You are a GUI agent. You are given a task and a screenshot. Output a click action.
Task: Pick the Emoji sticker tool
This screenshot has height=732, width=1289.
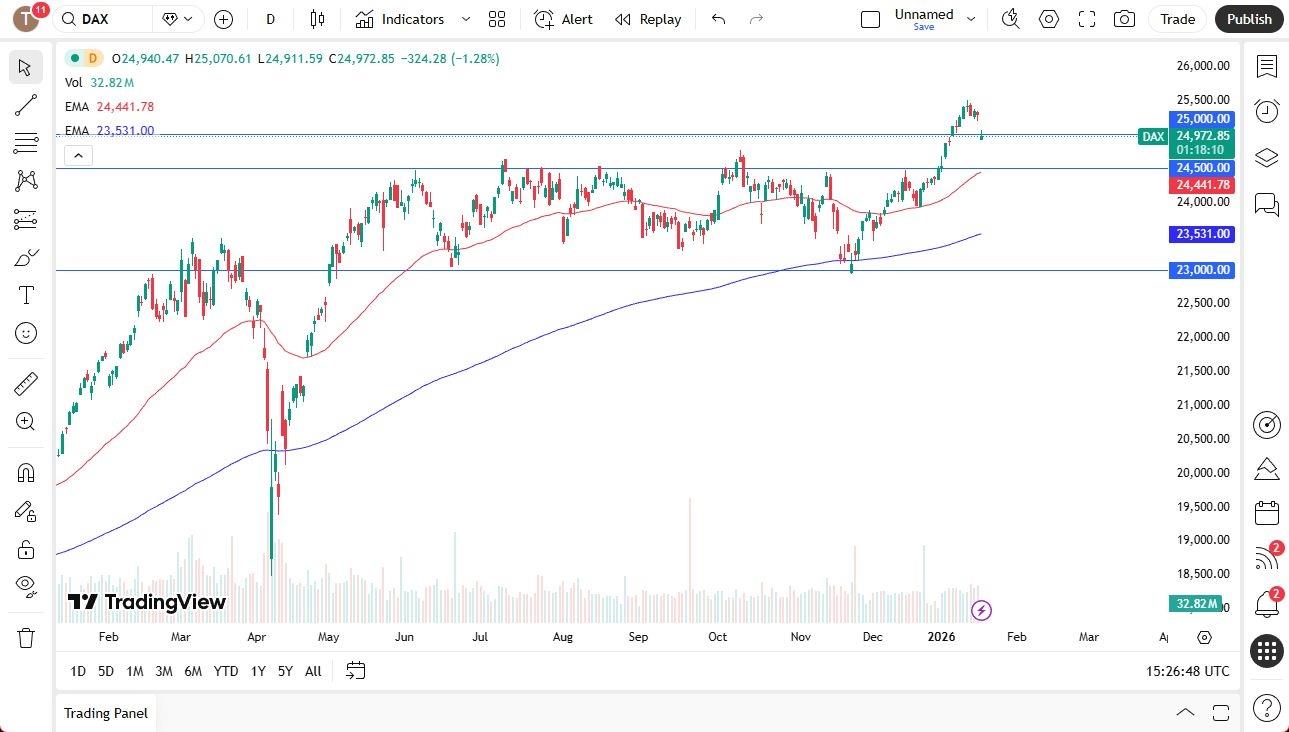pos(25,333)
